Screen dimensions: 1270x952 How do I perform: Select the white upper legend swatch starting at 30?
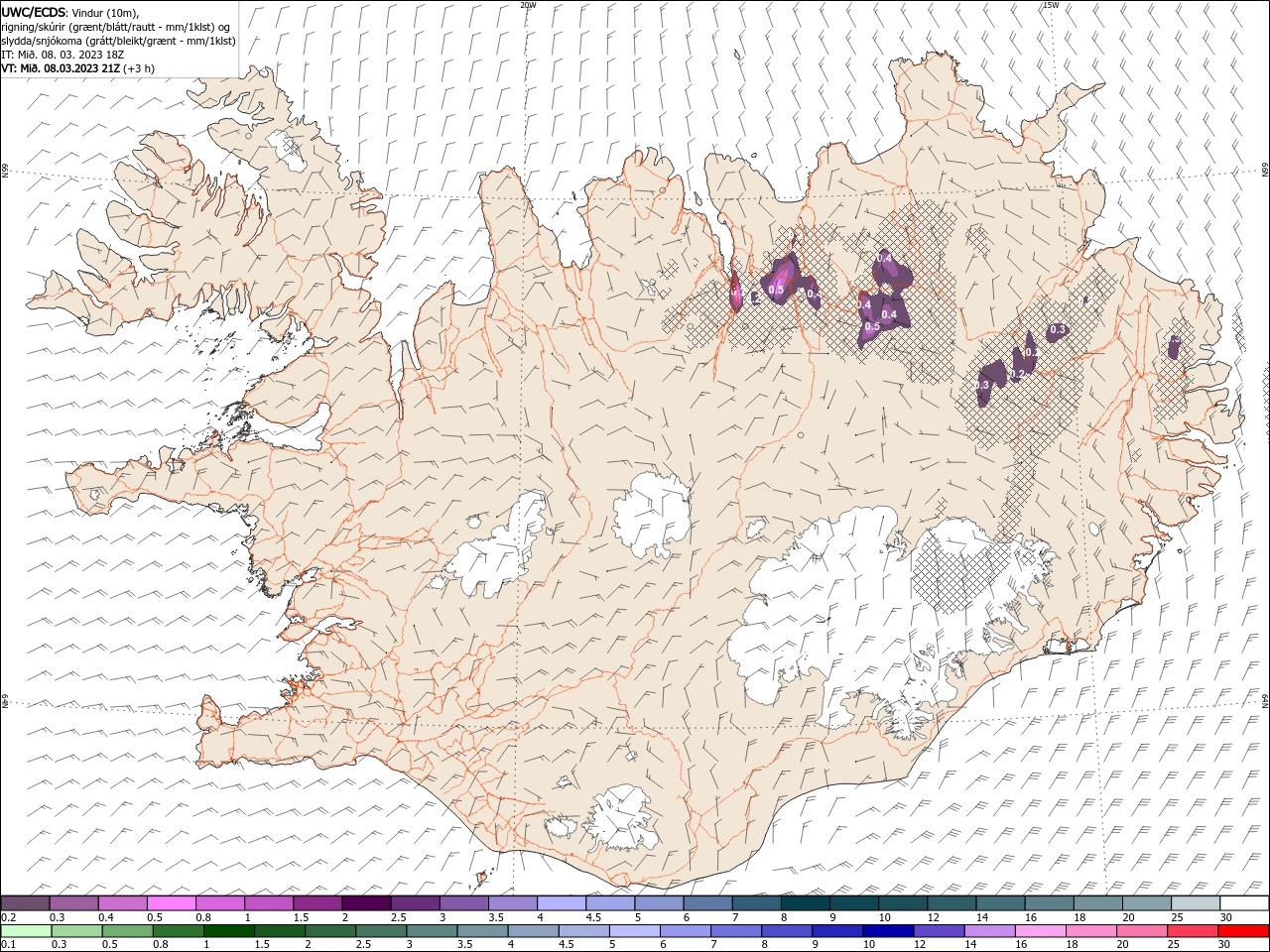click(x=1245, y=903)
